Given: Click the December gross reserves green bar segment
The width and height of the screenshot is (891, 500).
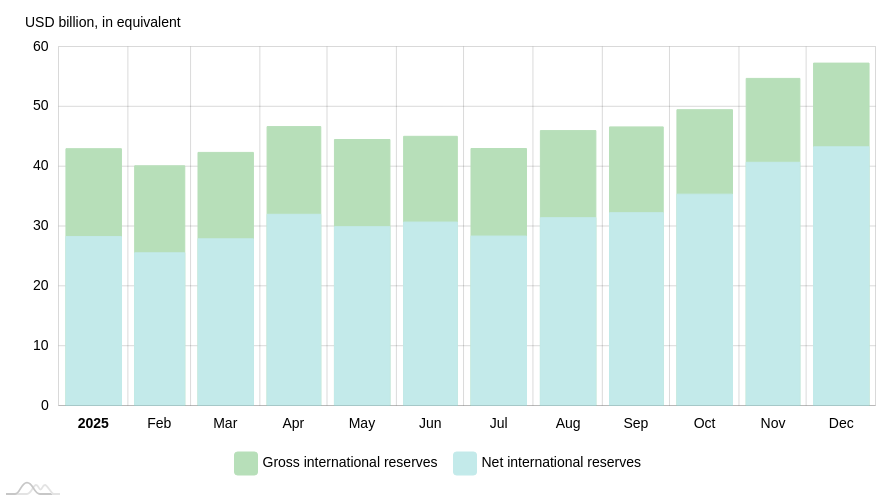Looking at the screenshot, I should coord(840,105).
